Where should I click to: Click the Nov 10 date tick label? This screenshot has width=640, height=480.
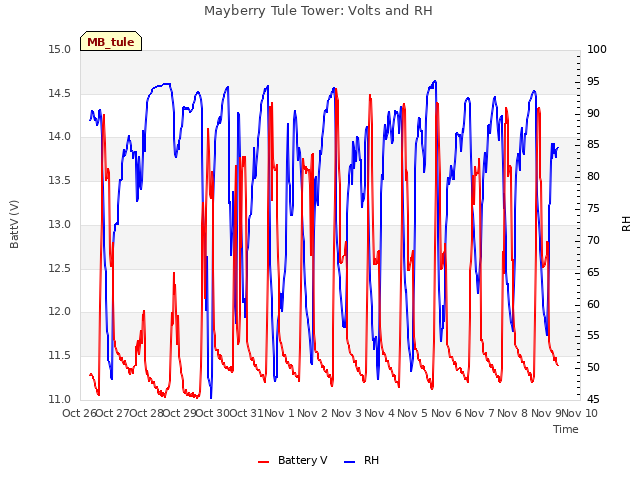point(580,413)
